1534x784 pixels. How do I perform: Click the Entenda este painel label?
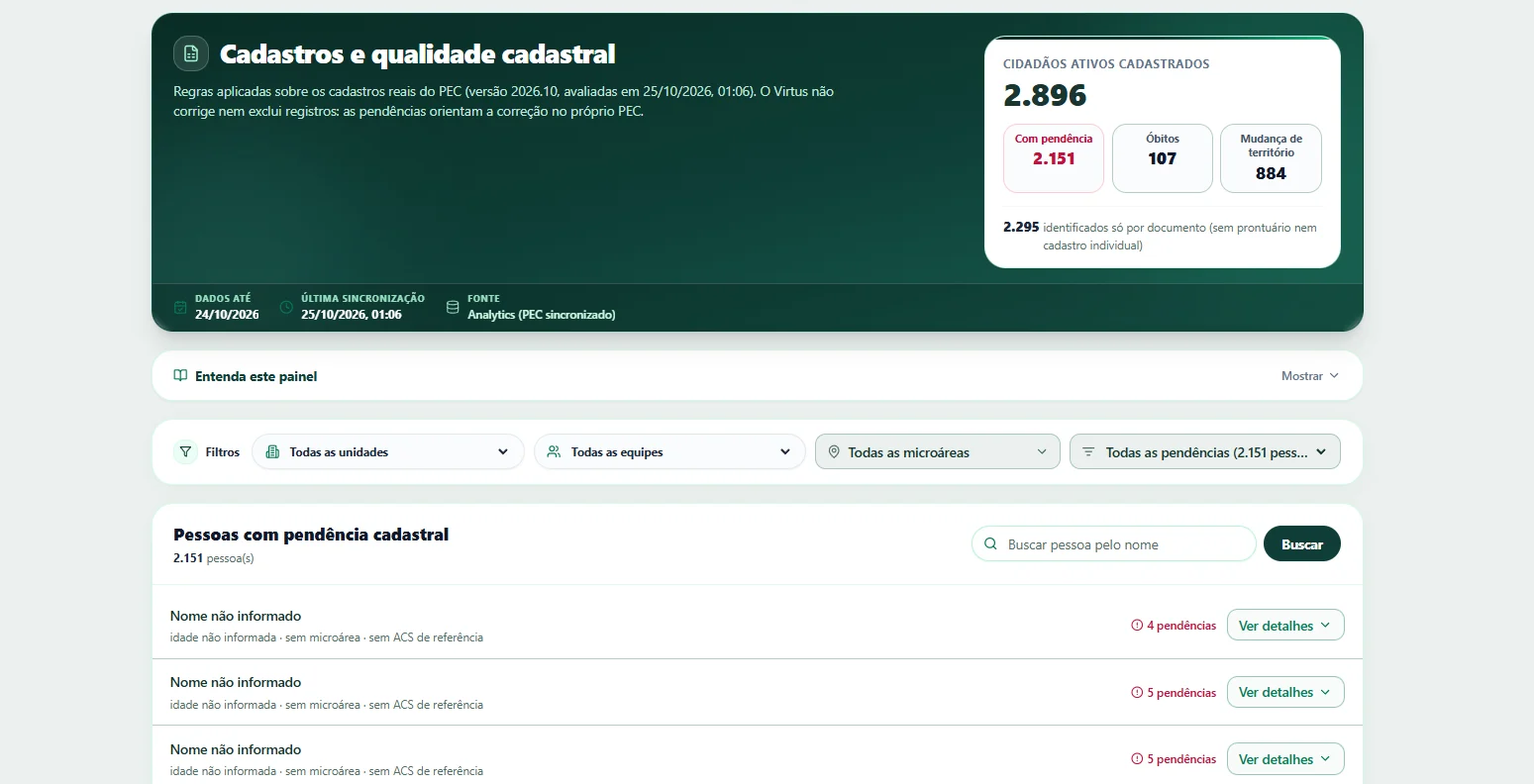(256, 376)
